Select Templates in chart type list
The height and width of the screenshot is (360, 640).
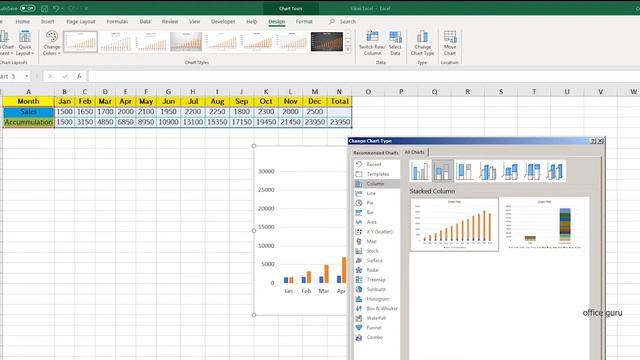[x=377, y=174]
